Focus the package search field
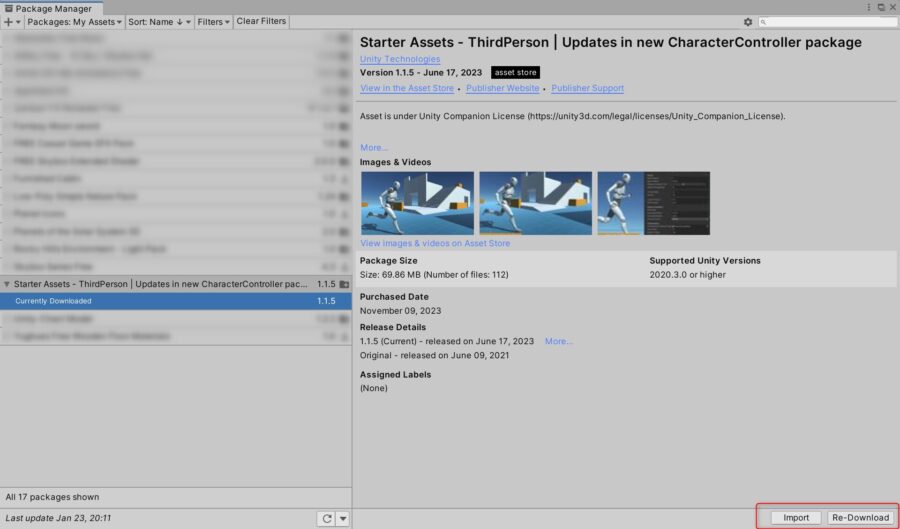The image size is (900, 529). coord(828,22)
